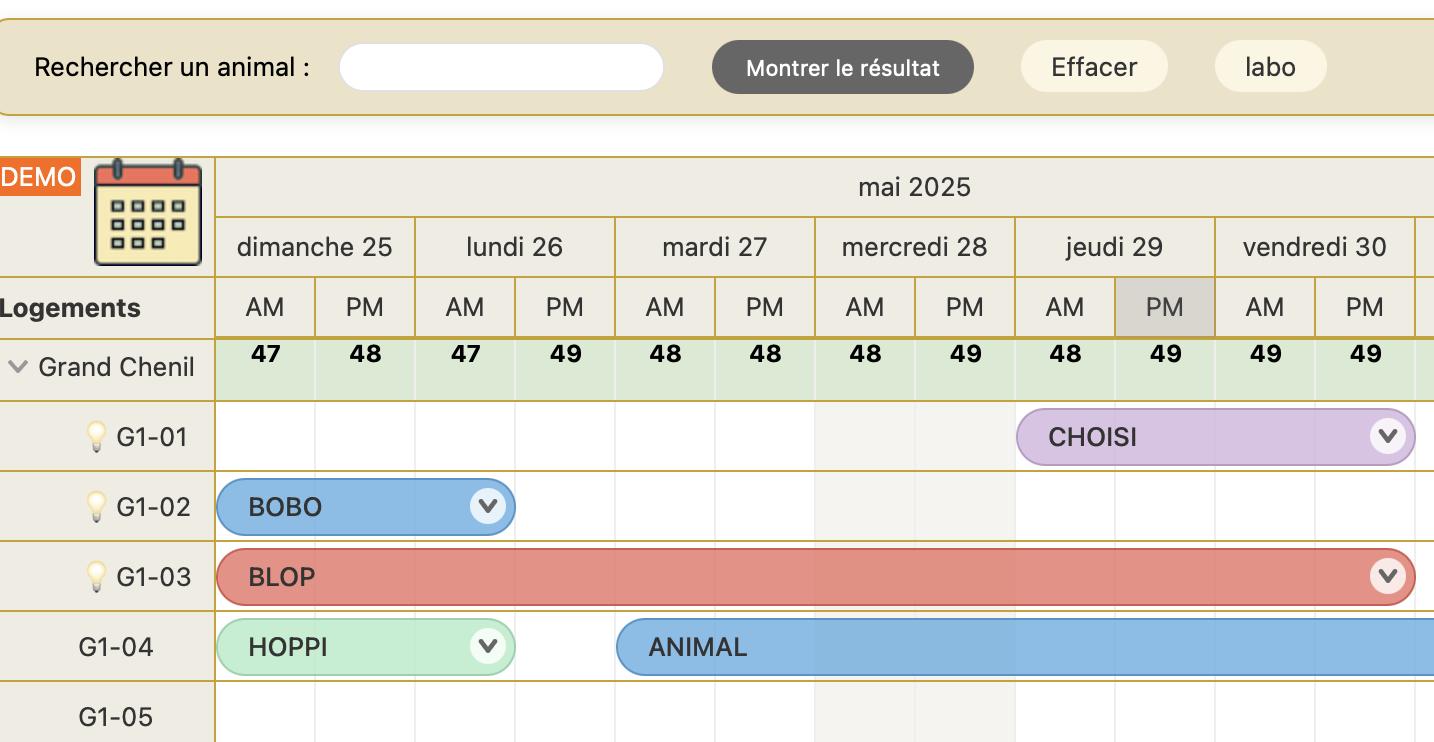Select the lundi 26 day header
1434x742 pixels.
point(515,247)
